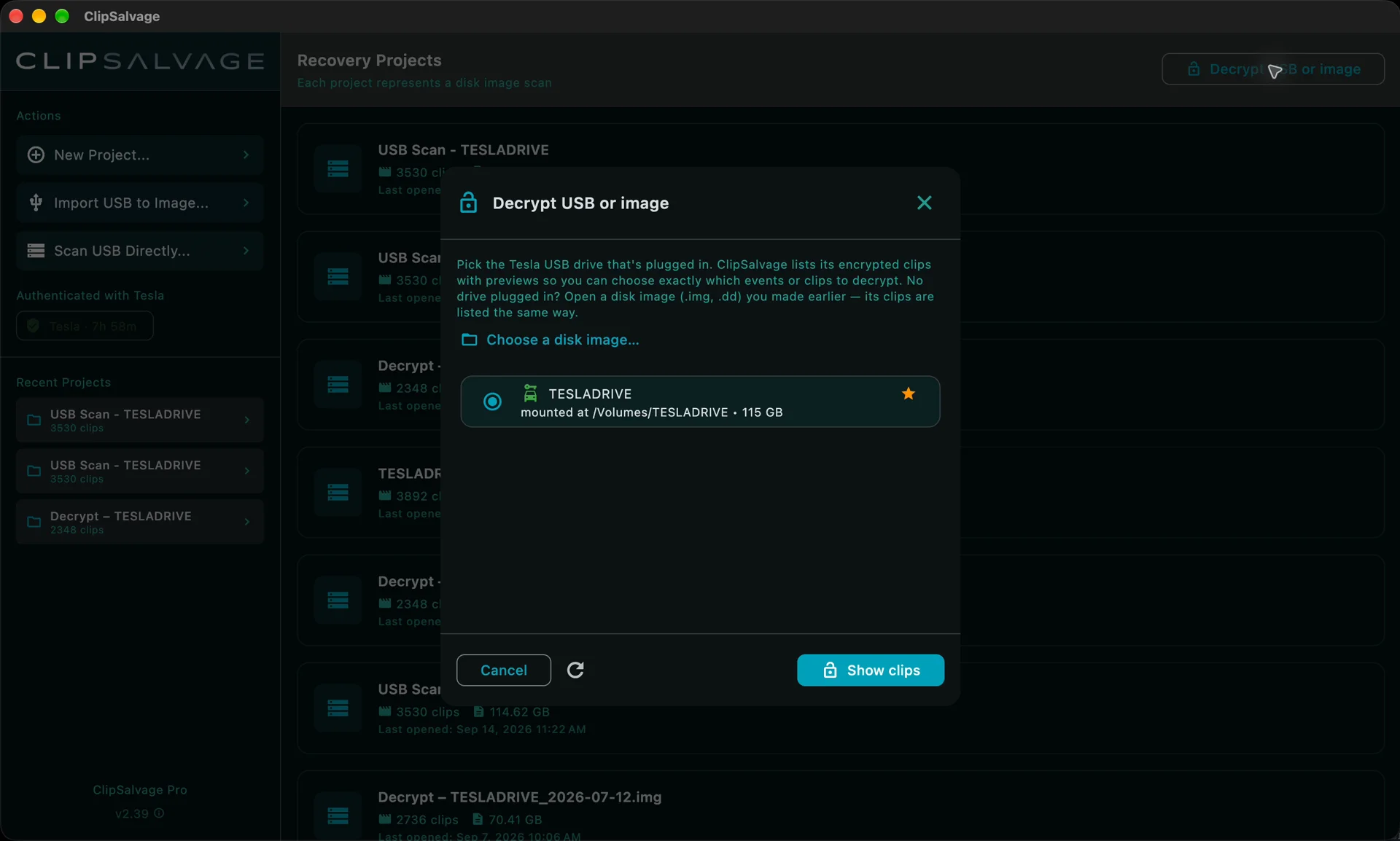This screenshot has width=1400, height=841.
Task: Open Import USB to Image action
Action: point(140,203)
